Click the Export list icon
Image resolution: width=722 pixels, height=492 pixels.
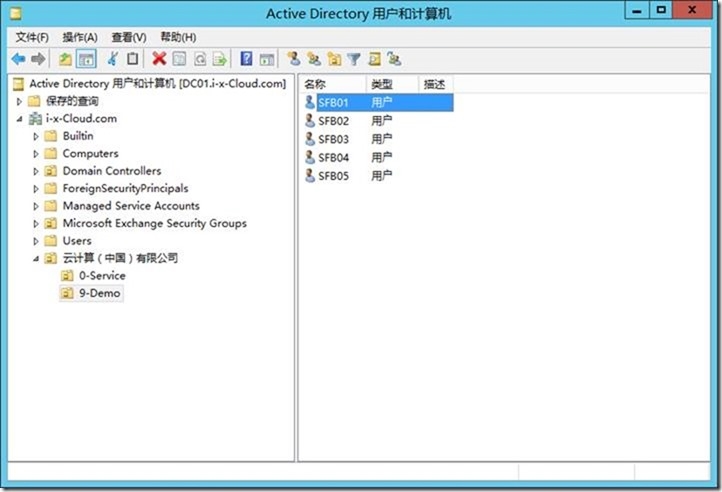point(220,59)
